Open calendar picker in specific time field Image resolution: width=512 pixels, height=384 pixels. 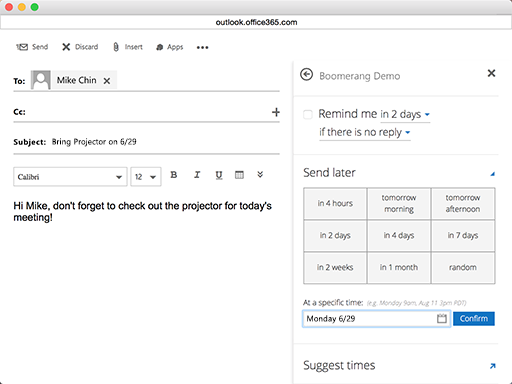(x=442, y=318)
